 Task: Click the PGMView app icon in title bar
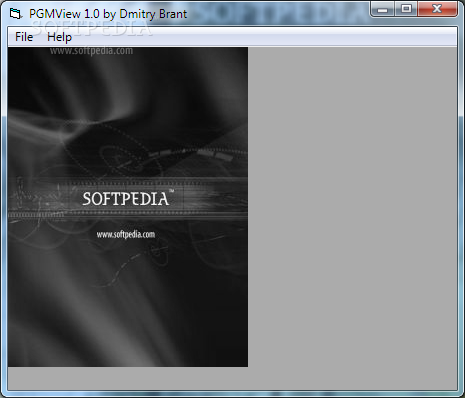(x=15, y=14)
